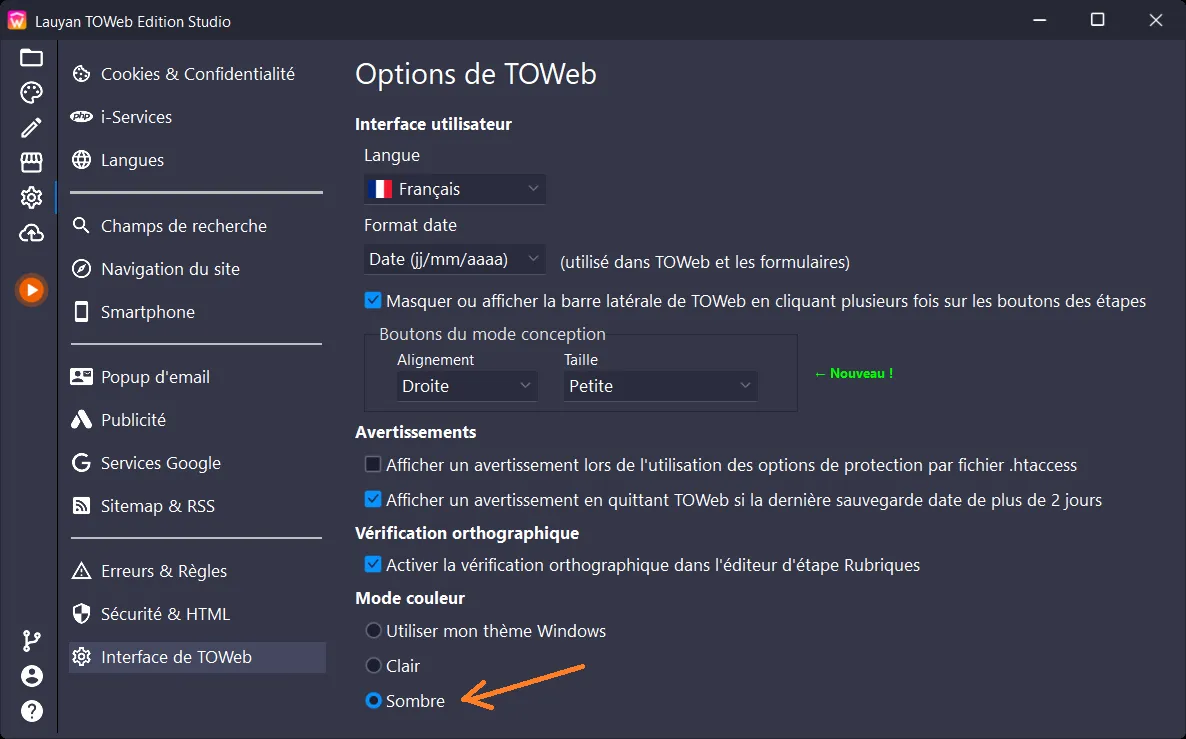The height and width of the screenshot is (739, 1186).
Task: Click the Avertissements heading
Action: (415, 432)
